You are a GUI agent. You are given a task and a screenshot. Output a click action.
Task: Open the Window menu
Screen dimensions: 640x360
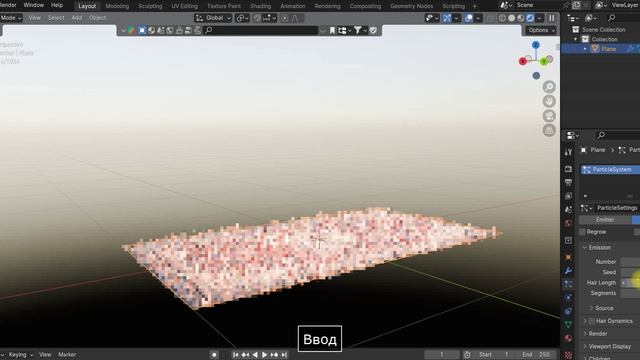coord(33,5)
